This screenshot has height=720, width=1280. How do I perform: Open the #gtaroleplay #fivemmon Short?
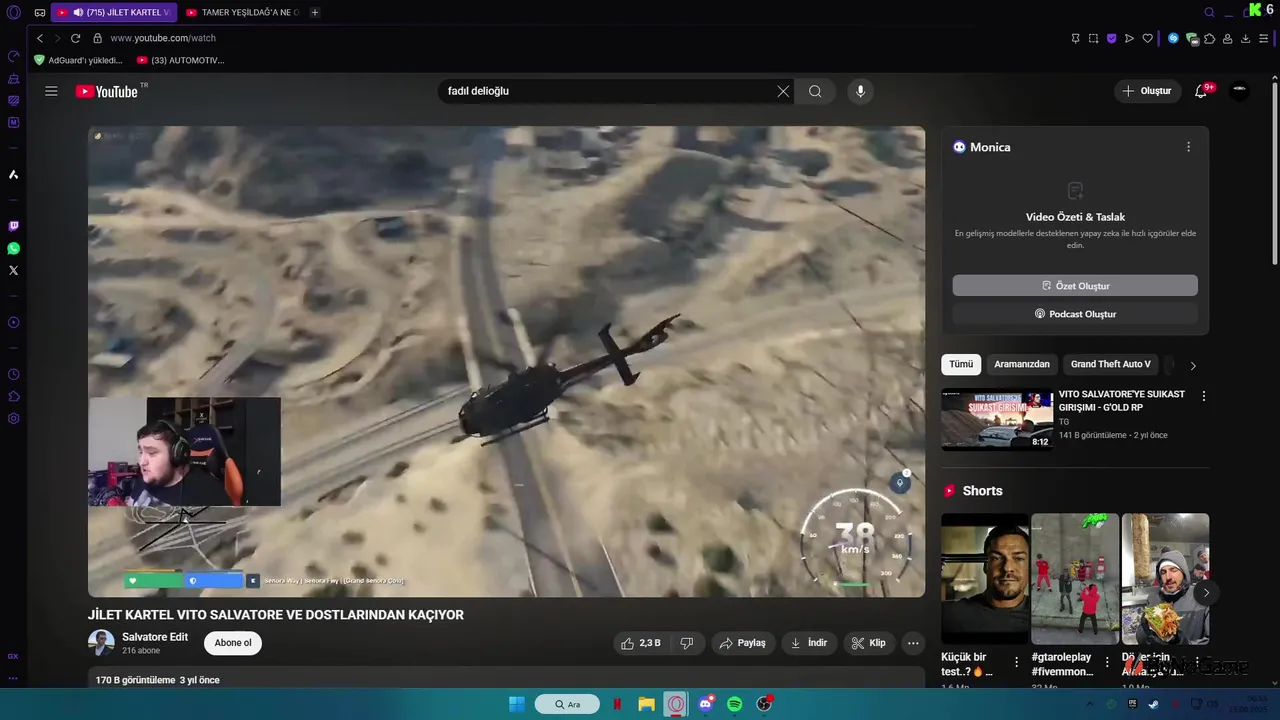coord(1074,579)
